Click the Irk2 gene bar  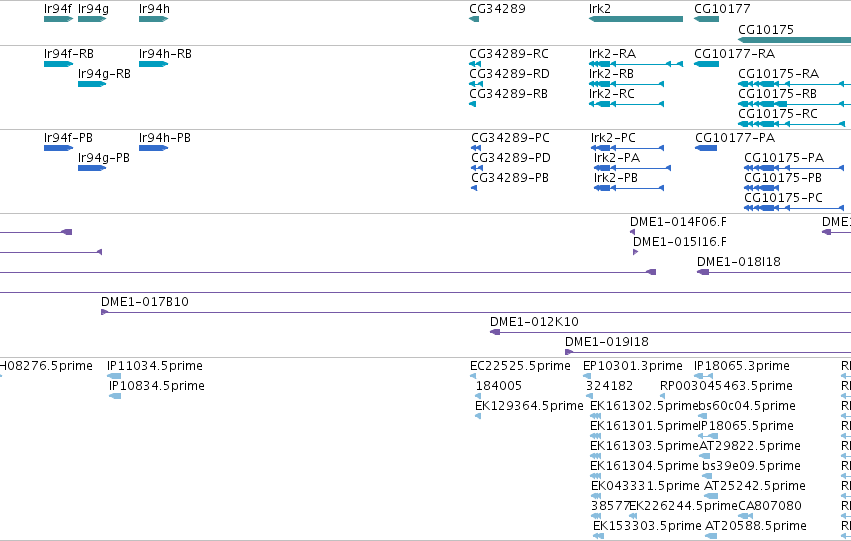click(x=636, y=19)
